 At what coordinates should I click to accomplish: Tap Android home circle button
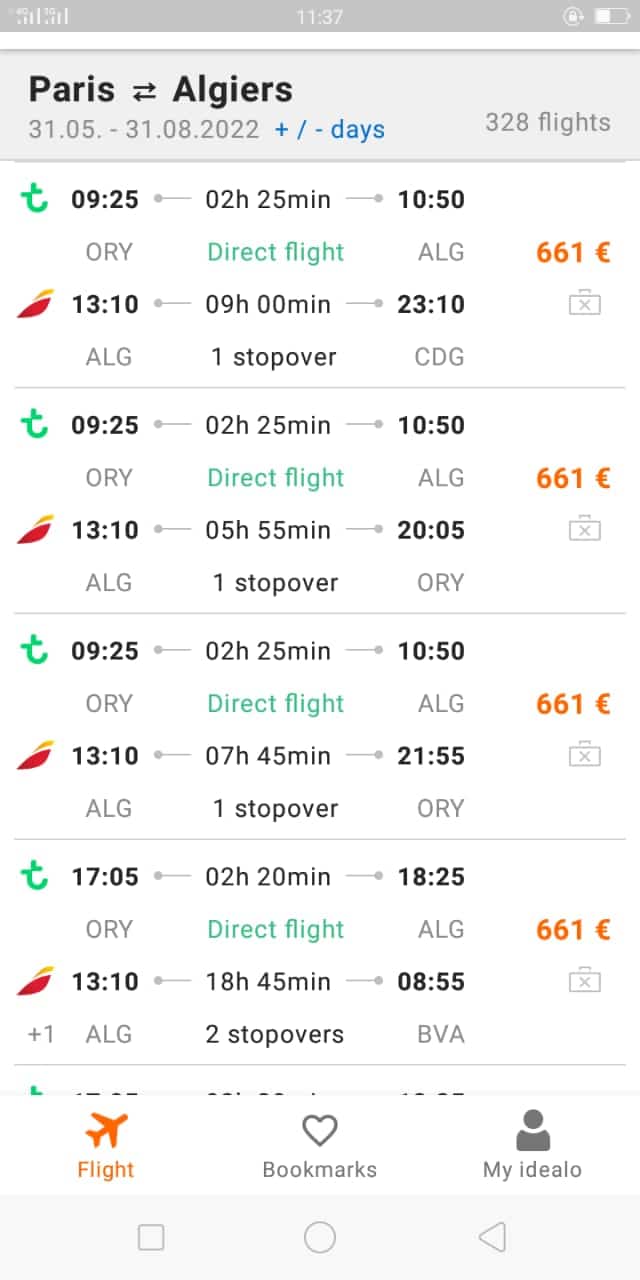point(320,1237)
